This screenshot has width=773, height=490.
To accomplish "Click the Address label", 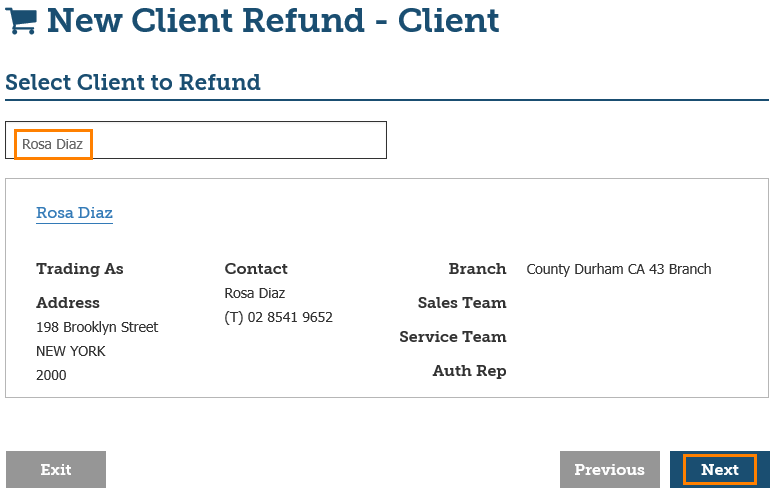I will pyautogui.click(x=68, y=303).
